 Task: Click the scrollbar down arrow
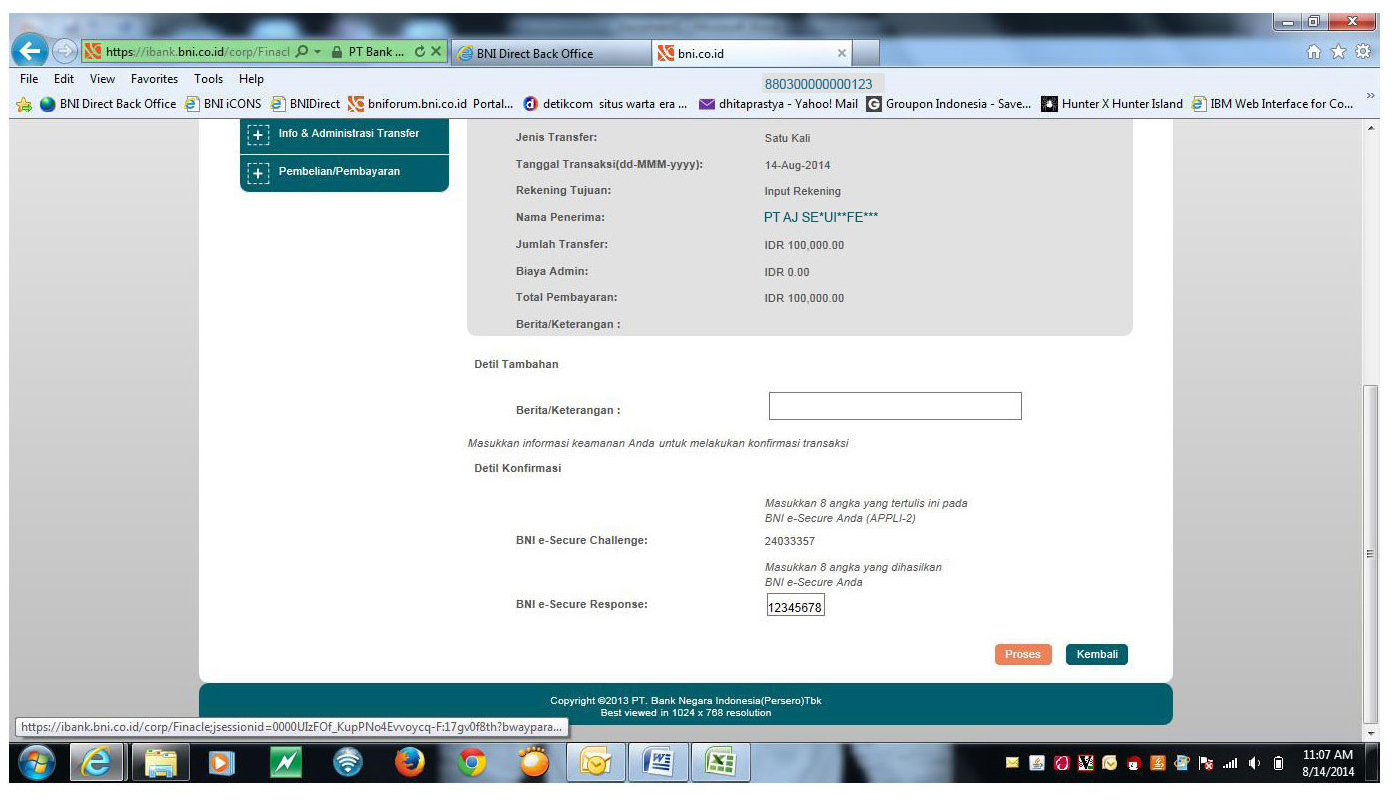[x=1370, y=735]
